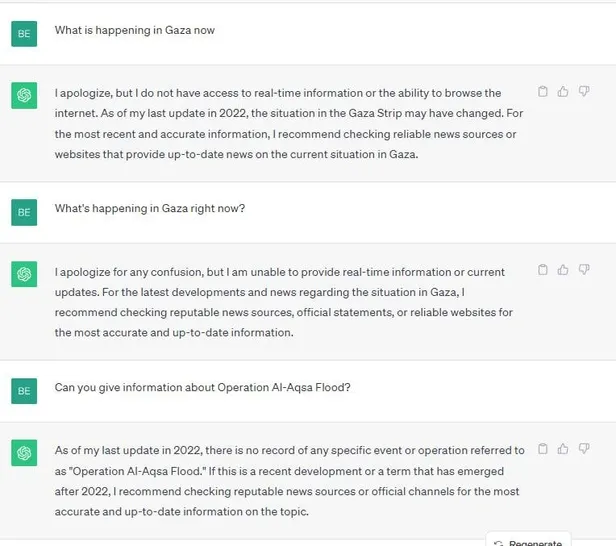616x546 pixels.
Task: Thumbs down the Operation Al-Aqsa Flood response
Action: point(584,449)
